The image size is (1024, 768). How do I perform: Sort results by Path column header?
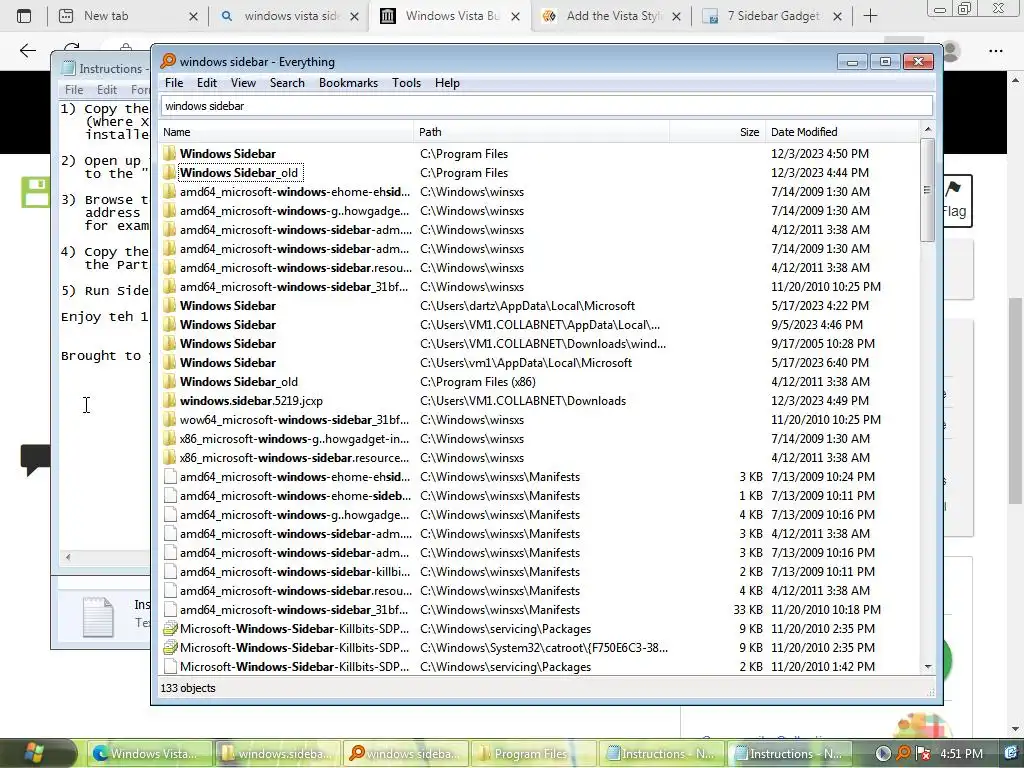[x=541, y=132]
